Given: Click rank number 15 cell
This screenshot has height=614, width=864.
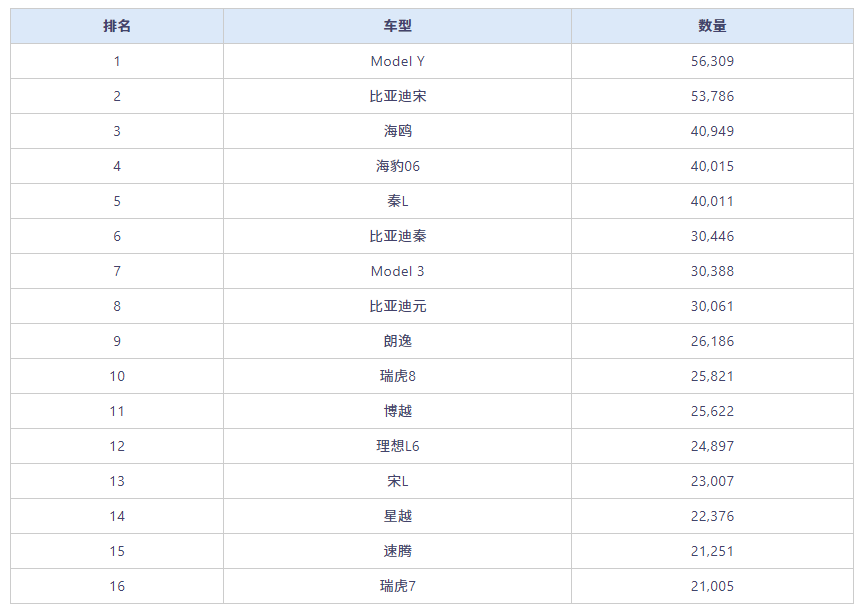Looking at the screenshot, I should [x=117, y=551].
